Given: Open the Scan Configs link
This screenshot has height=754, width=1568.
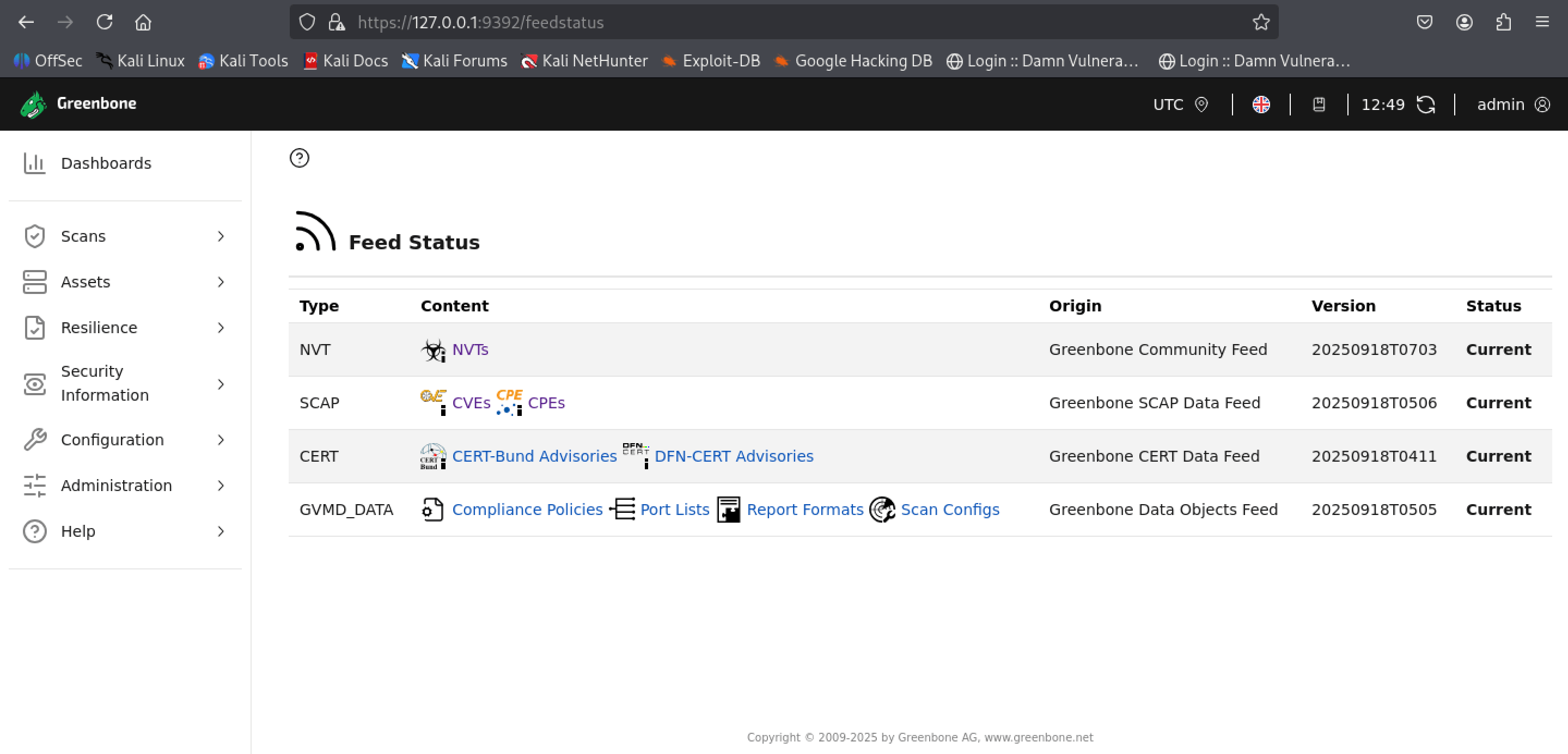Looking at the screenshot, I should point(949,510).
